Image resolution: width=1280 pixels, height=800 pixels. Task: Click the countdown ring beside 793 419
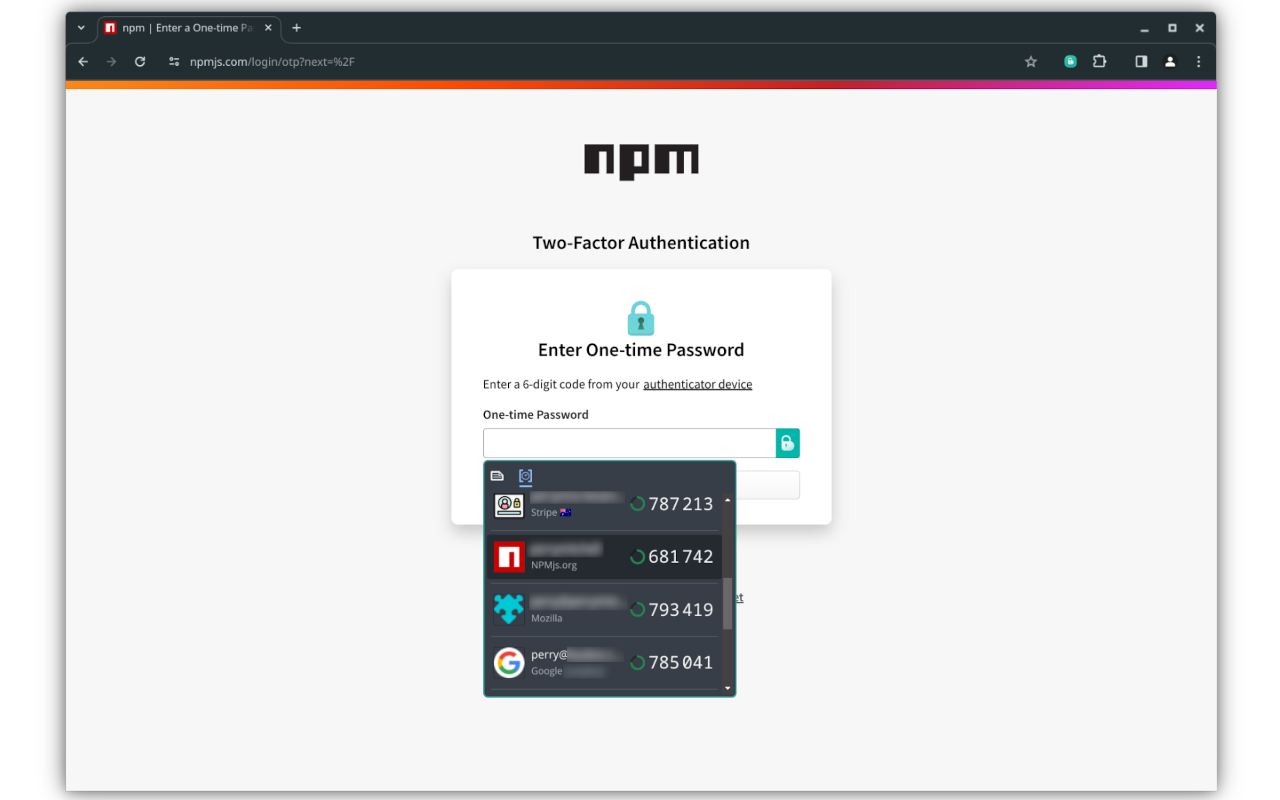(x=637, y=609)
